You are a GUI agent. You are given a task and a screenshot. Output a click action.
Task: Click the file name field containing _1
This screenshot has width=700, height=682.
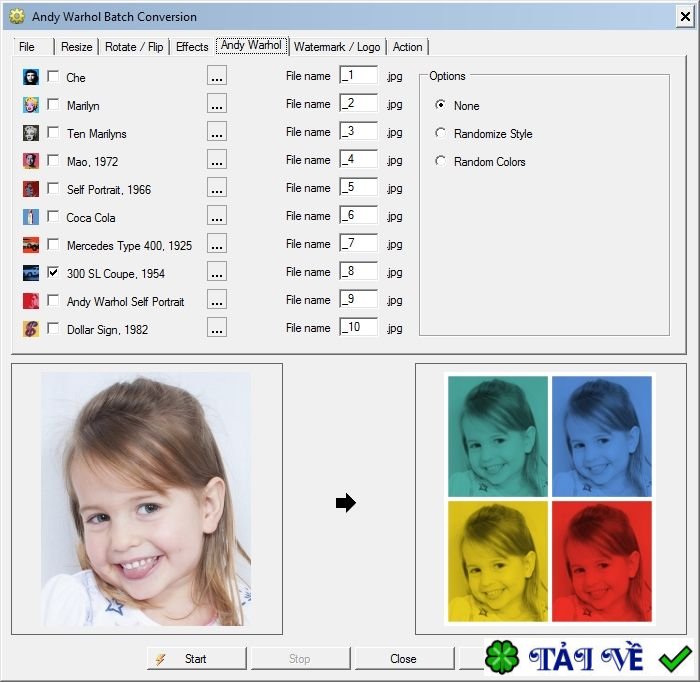(x=358, y=75)
